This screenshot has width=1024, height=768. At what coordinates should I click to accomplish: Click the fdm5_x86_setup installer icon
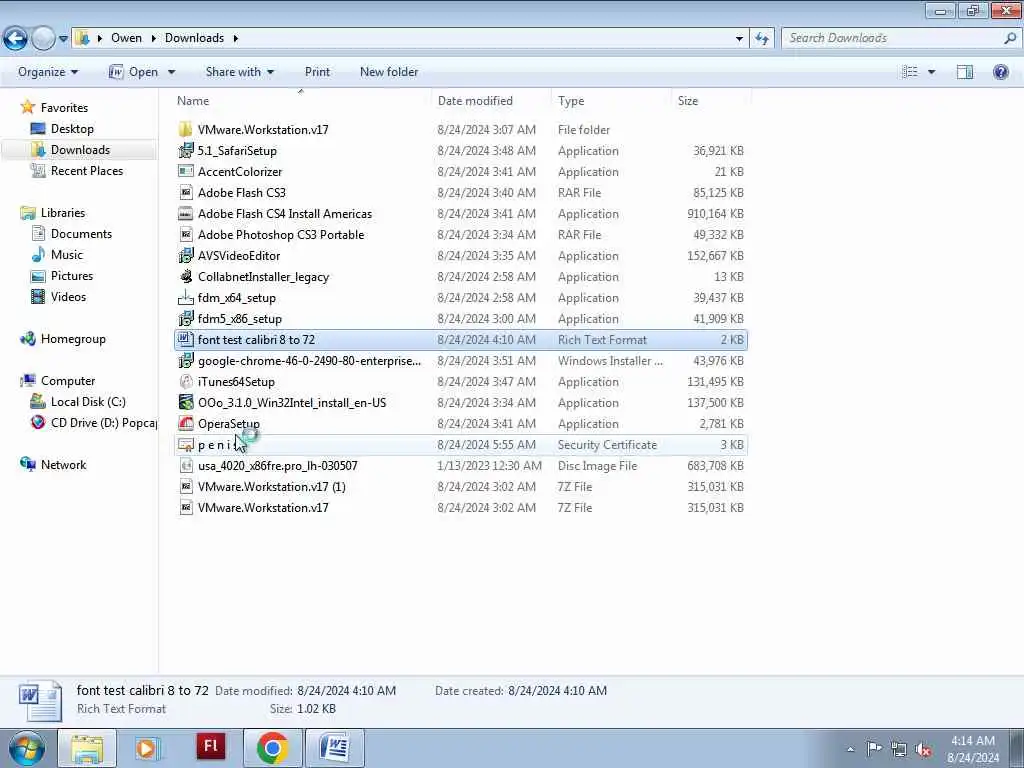coord(185,318)
